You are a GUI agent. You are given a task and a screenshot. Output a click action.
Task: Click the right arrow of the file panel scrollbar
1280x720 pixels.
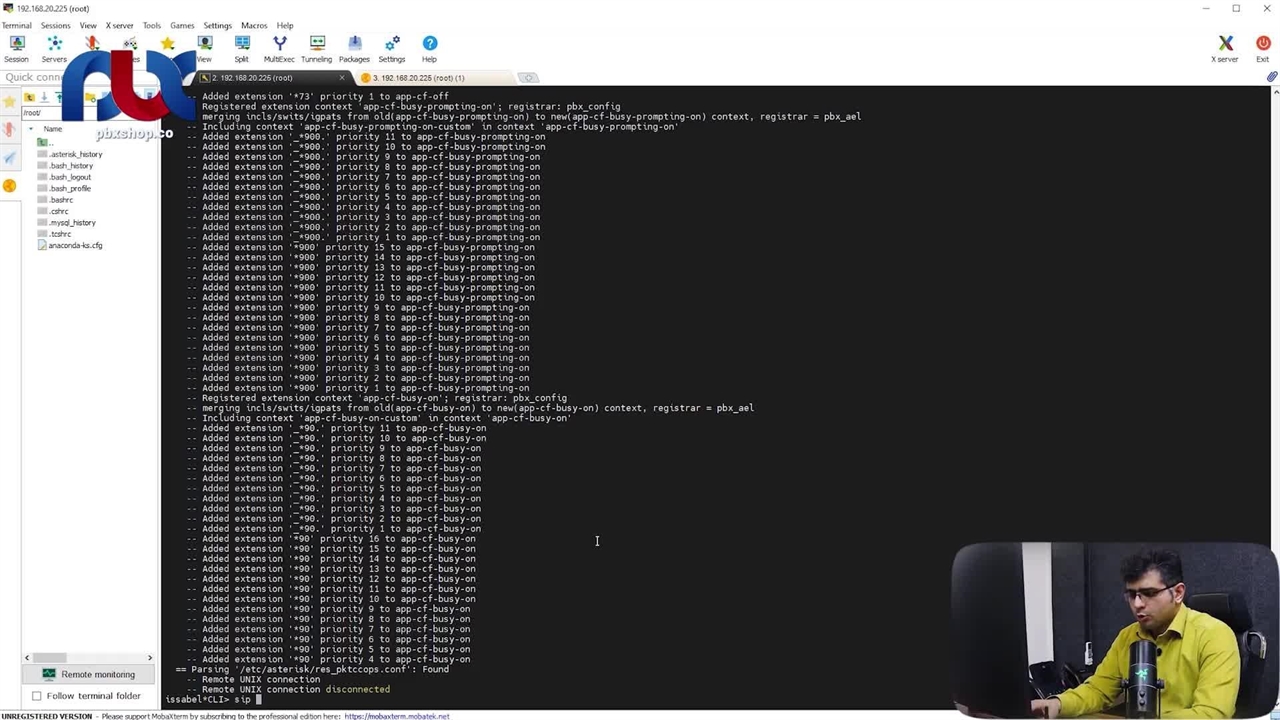150,658
